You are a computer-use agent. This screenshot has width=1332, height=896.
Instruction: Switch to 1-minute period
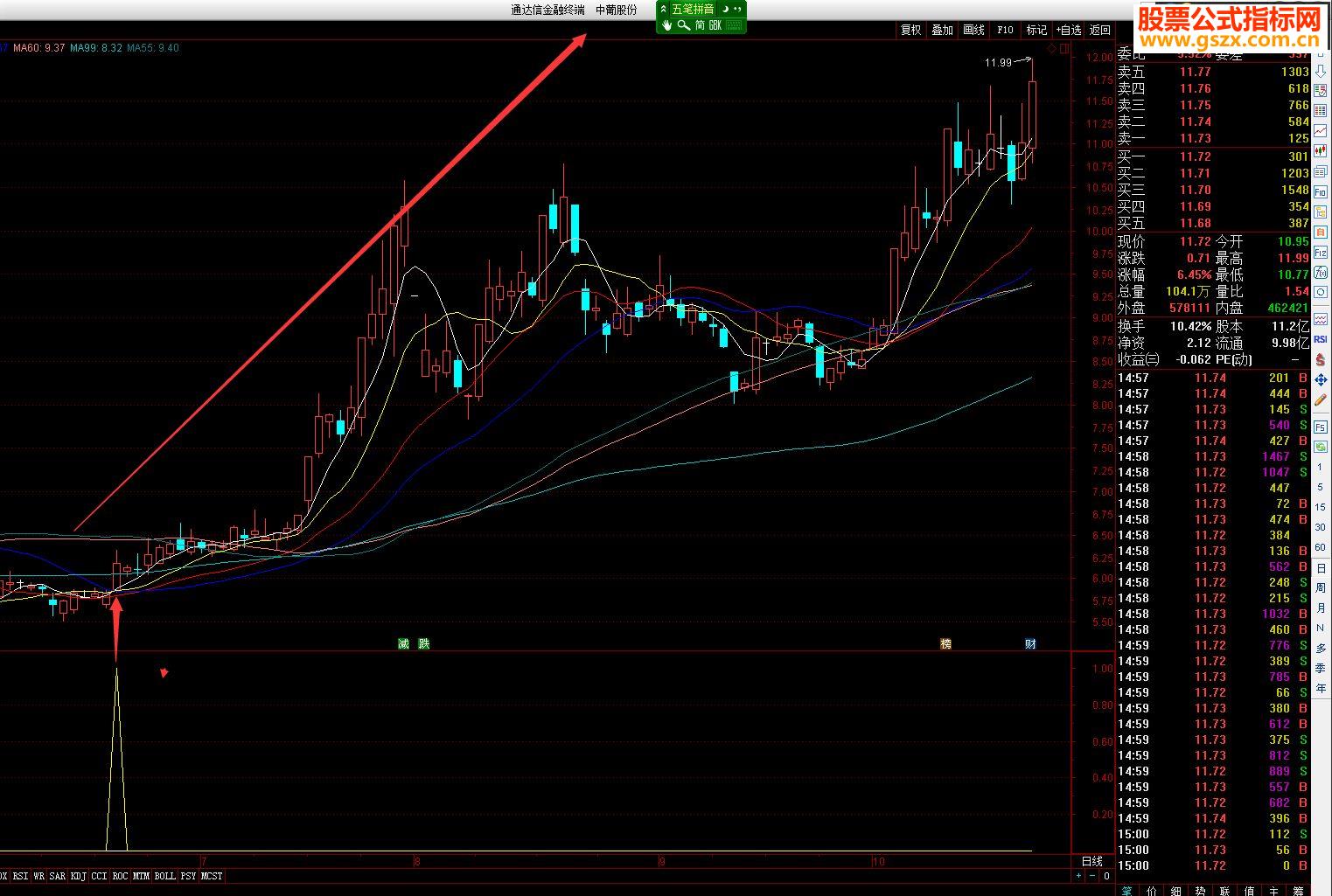1321,468
